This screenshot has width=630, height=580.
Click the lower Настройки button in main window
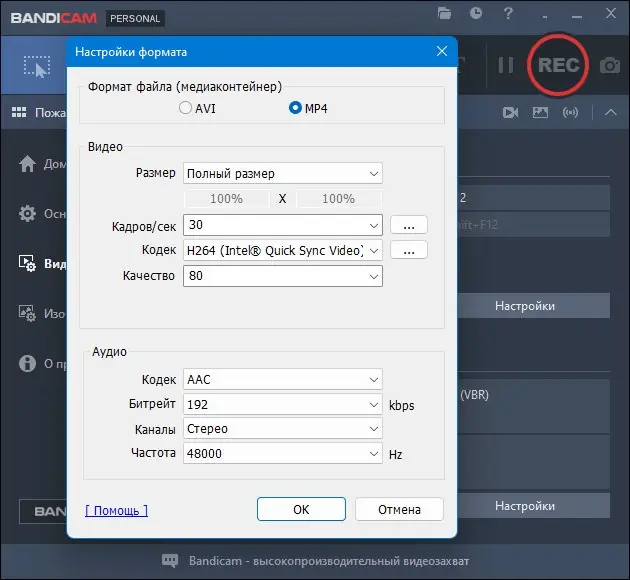pyautogui.click(x=534, y=506)
